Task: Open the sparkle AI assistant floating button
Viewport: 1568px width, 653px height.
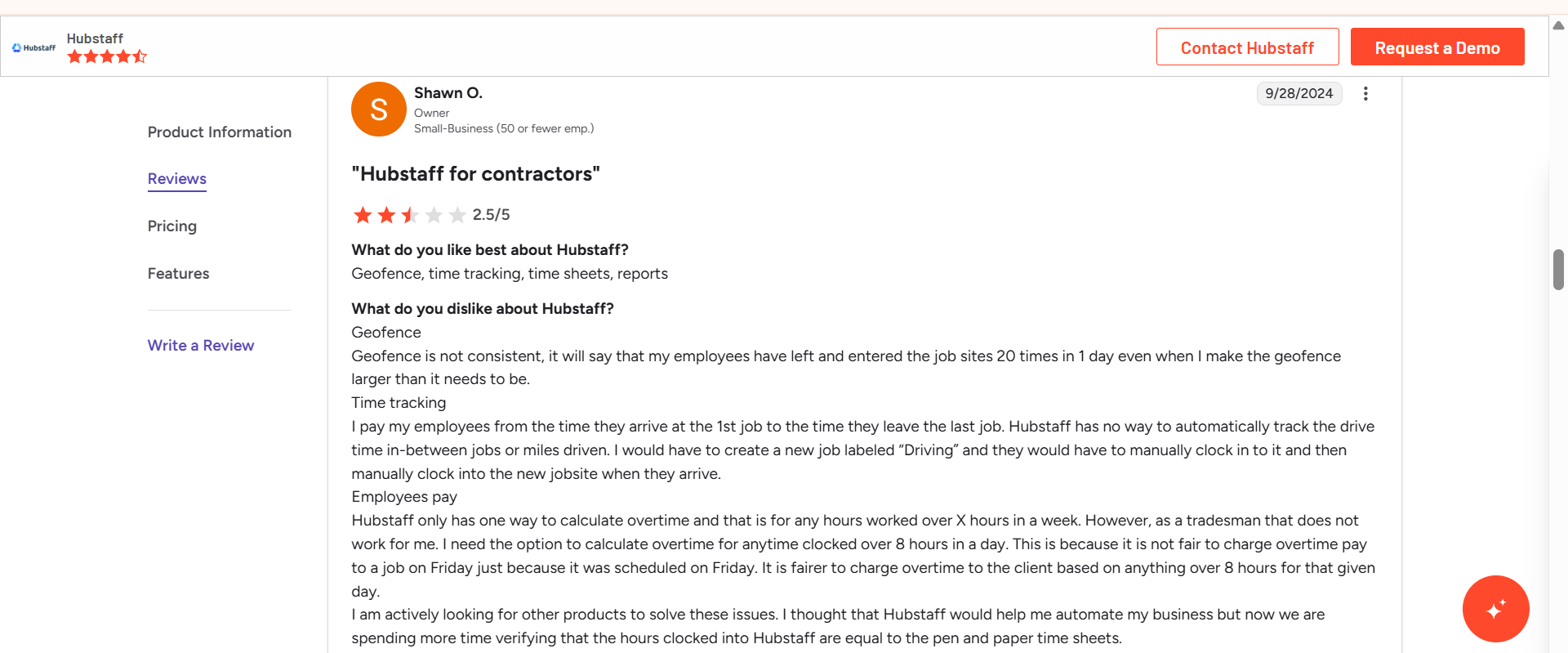Action: (x=1495, y=609)
